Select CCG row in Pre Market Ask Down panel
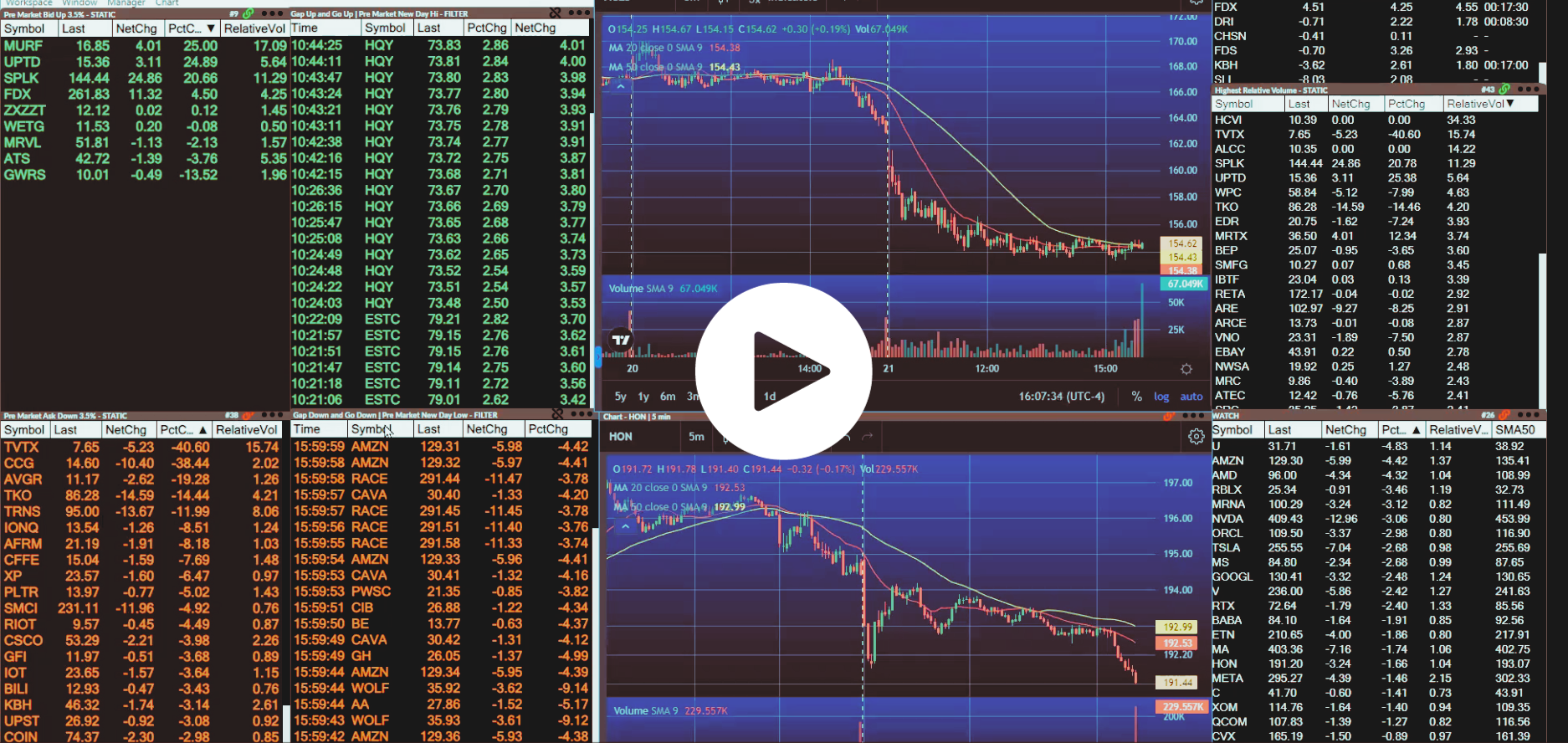This screenshot has width=1568, height=743. point(142,464)
